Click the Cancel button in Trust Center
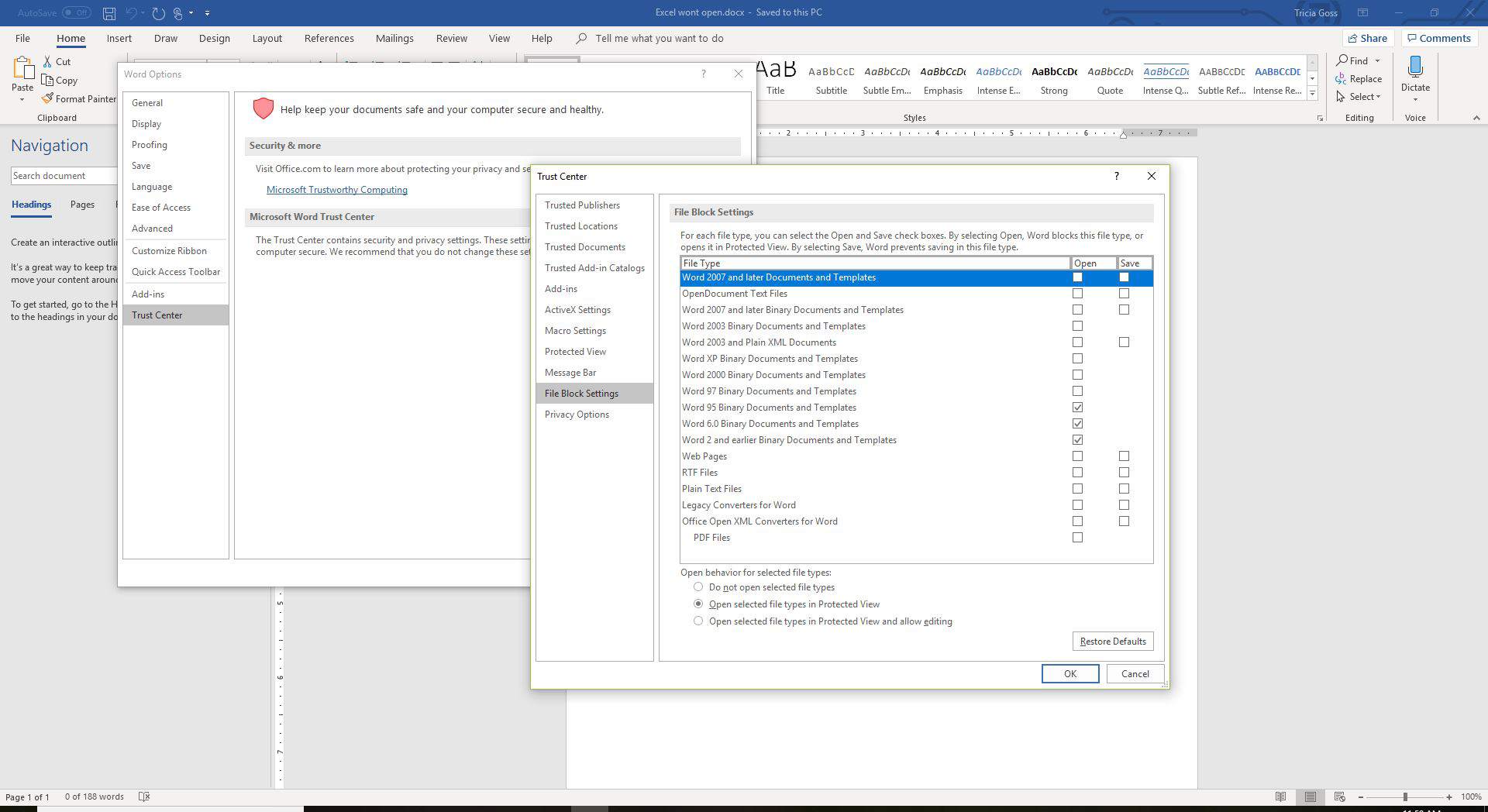 [x=1135, y=674]
